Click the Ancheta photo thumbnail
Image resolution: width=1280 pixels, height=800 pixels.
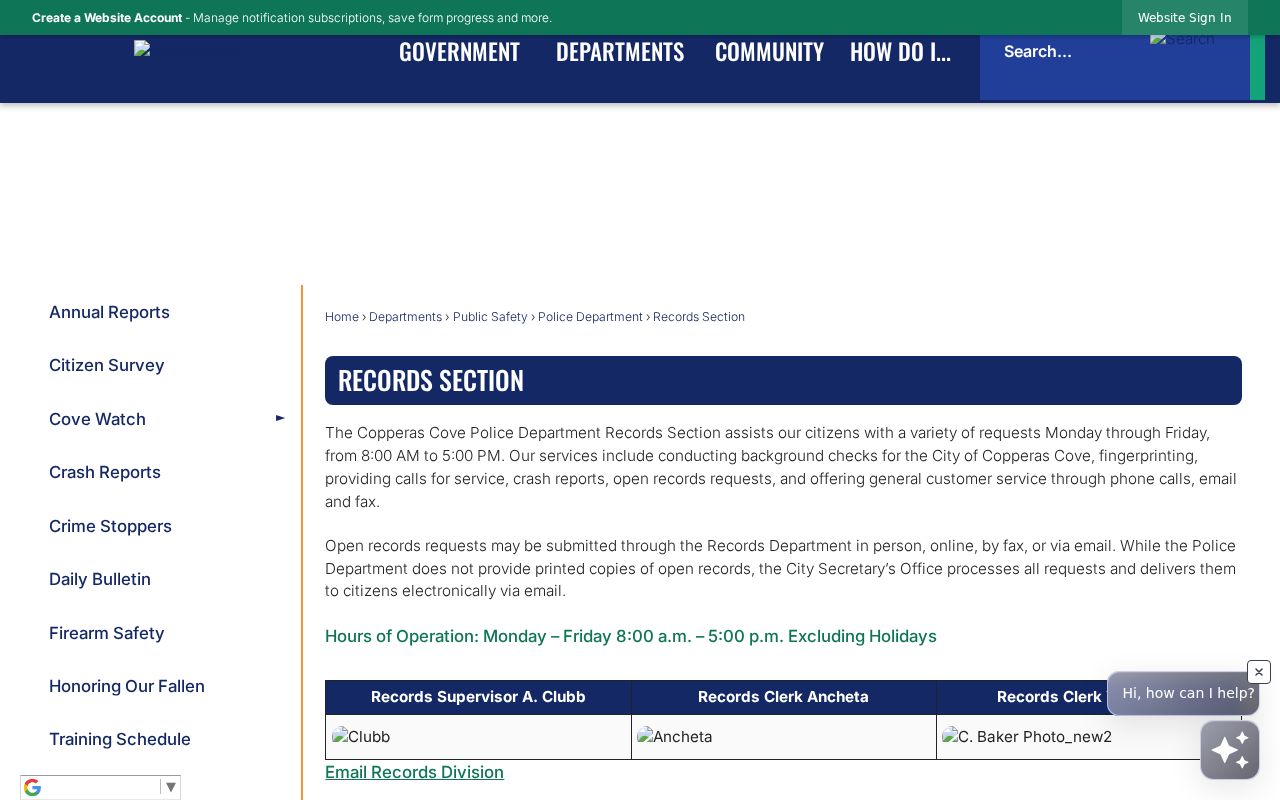[675, 737]
